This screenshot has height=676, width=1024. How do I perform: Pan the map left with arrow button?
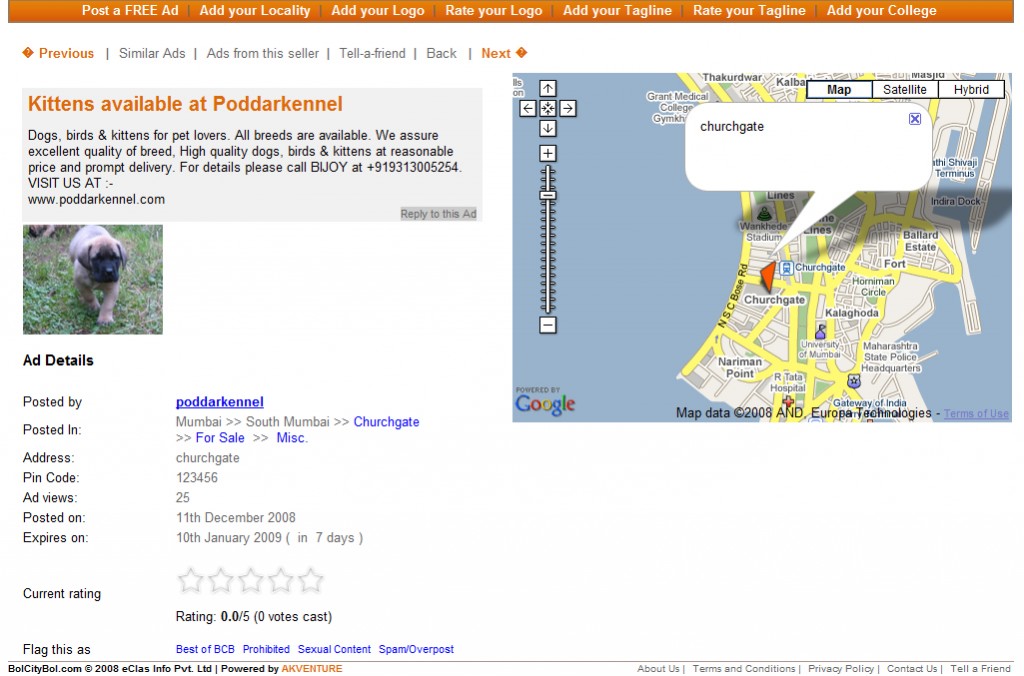click(528, 108)
